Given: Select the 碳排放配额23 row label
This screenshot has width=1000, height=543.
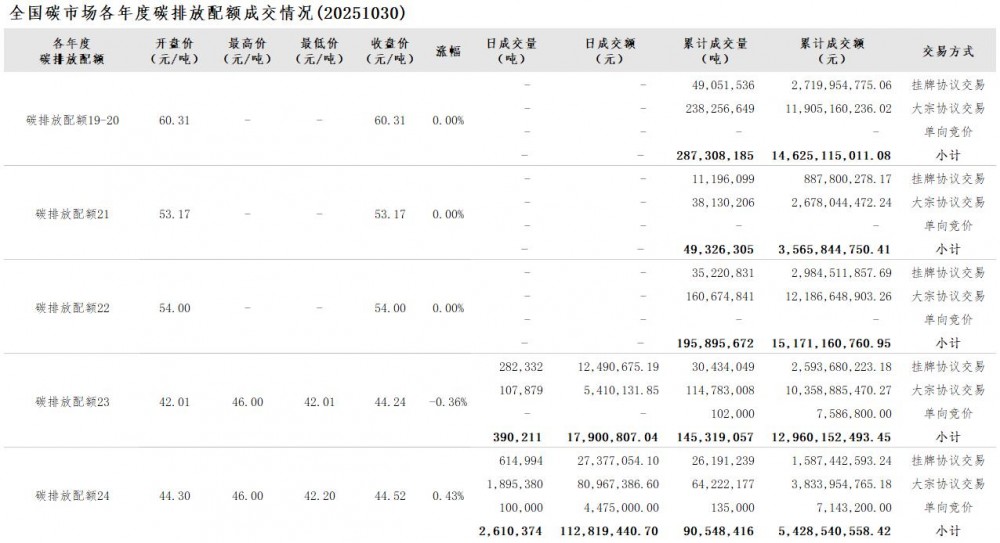Looking at the screenshot, I should click(72, 402).
